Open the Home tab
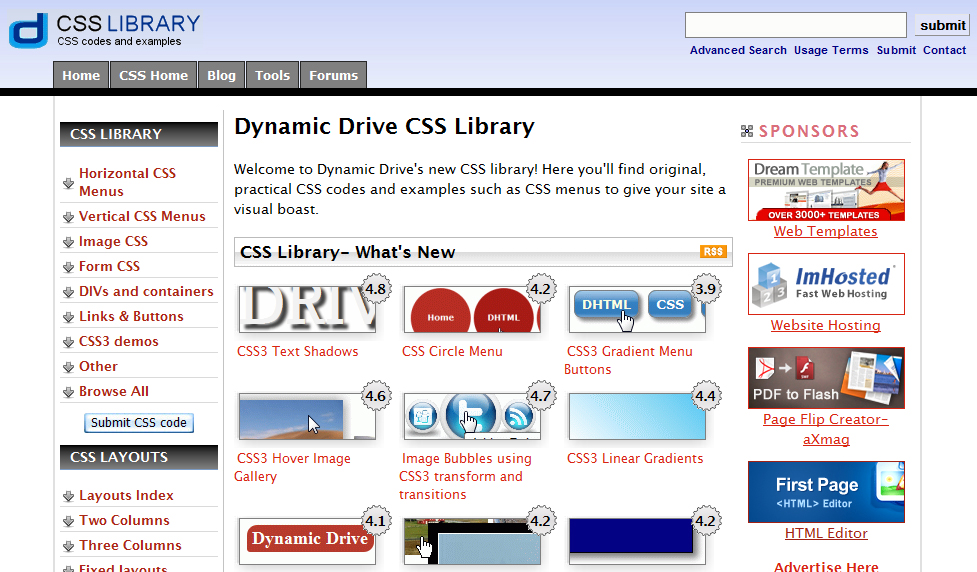 (81, 75)
